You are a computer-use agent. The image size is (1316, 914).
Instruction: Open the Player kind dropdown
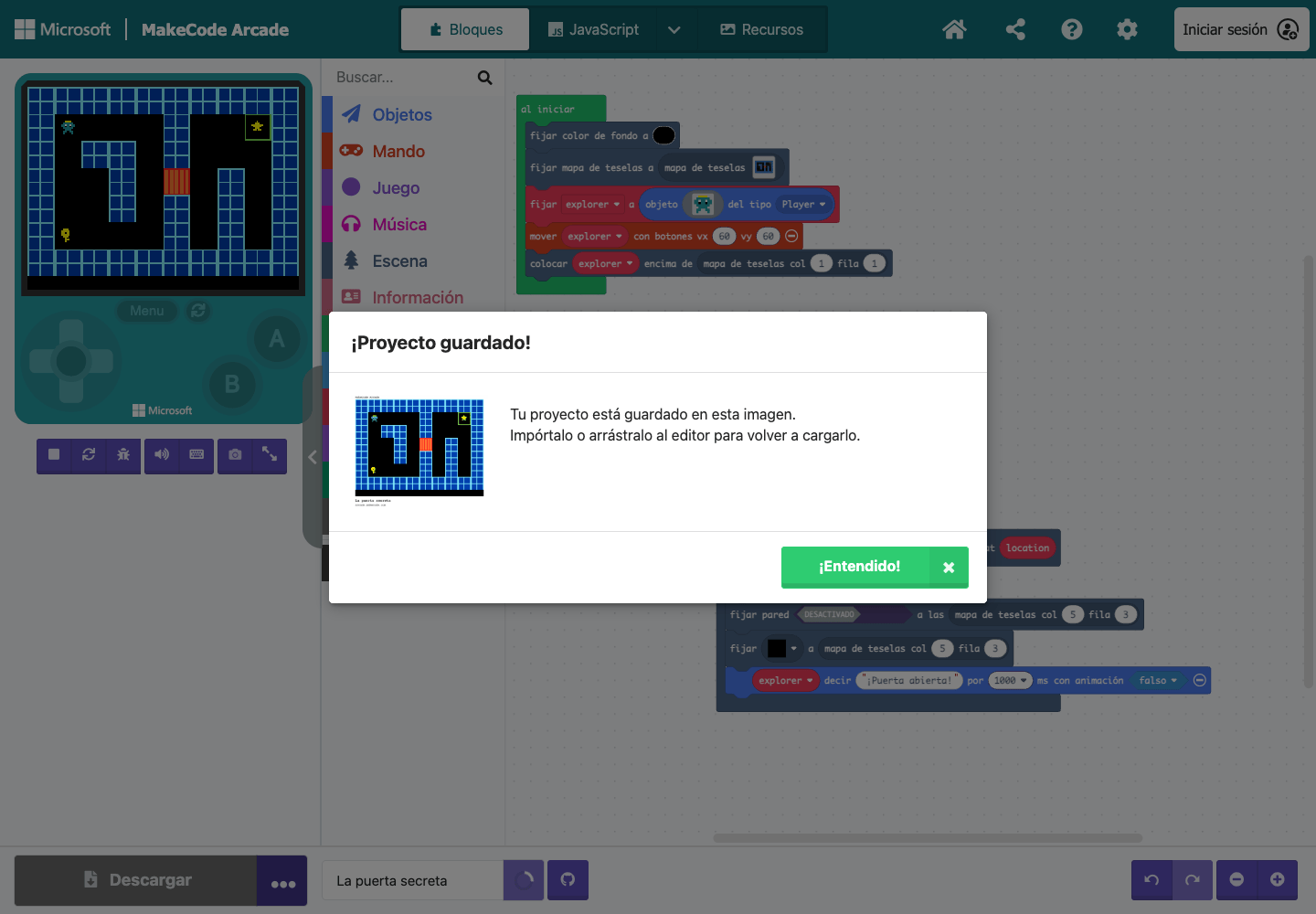pos(804,205)
